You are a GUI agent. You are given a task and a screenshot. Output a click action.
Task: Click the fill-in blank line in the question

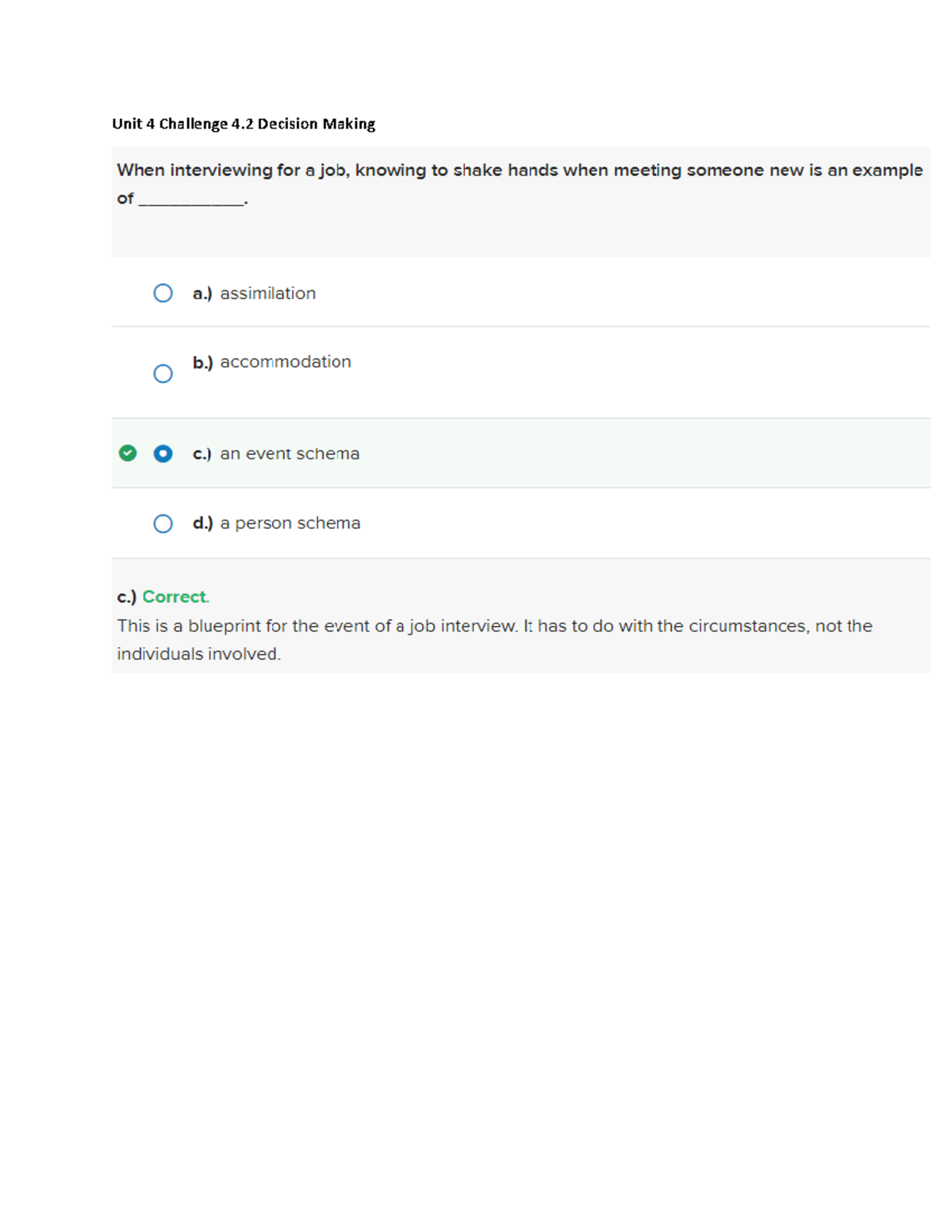tap(192, 201)
